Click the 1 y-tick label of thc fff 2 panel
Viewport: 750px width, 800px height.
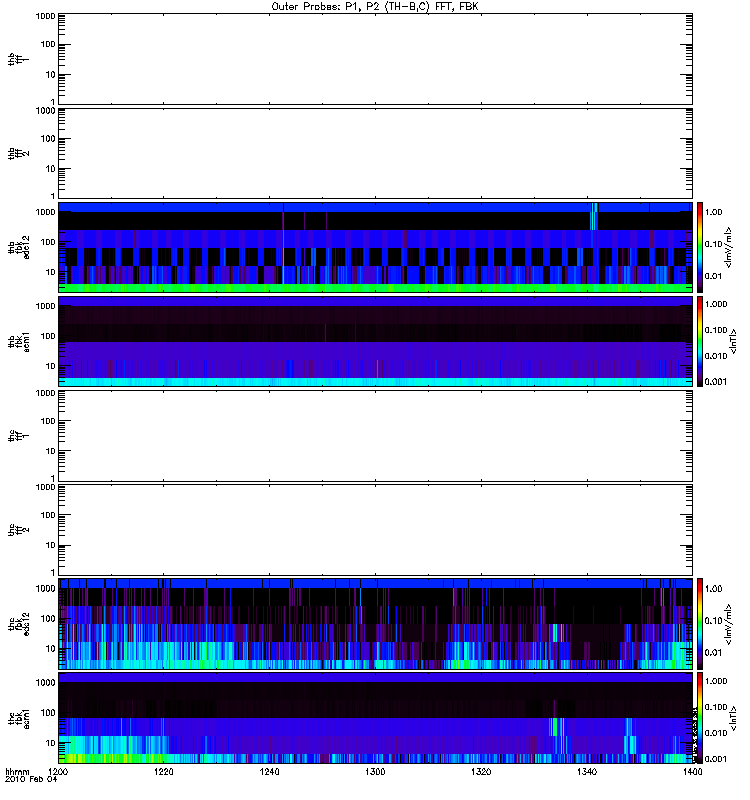pyautogui.click(x=53, y=572)
